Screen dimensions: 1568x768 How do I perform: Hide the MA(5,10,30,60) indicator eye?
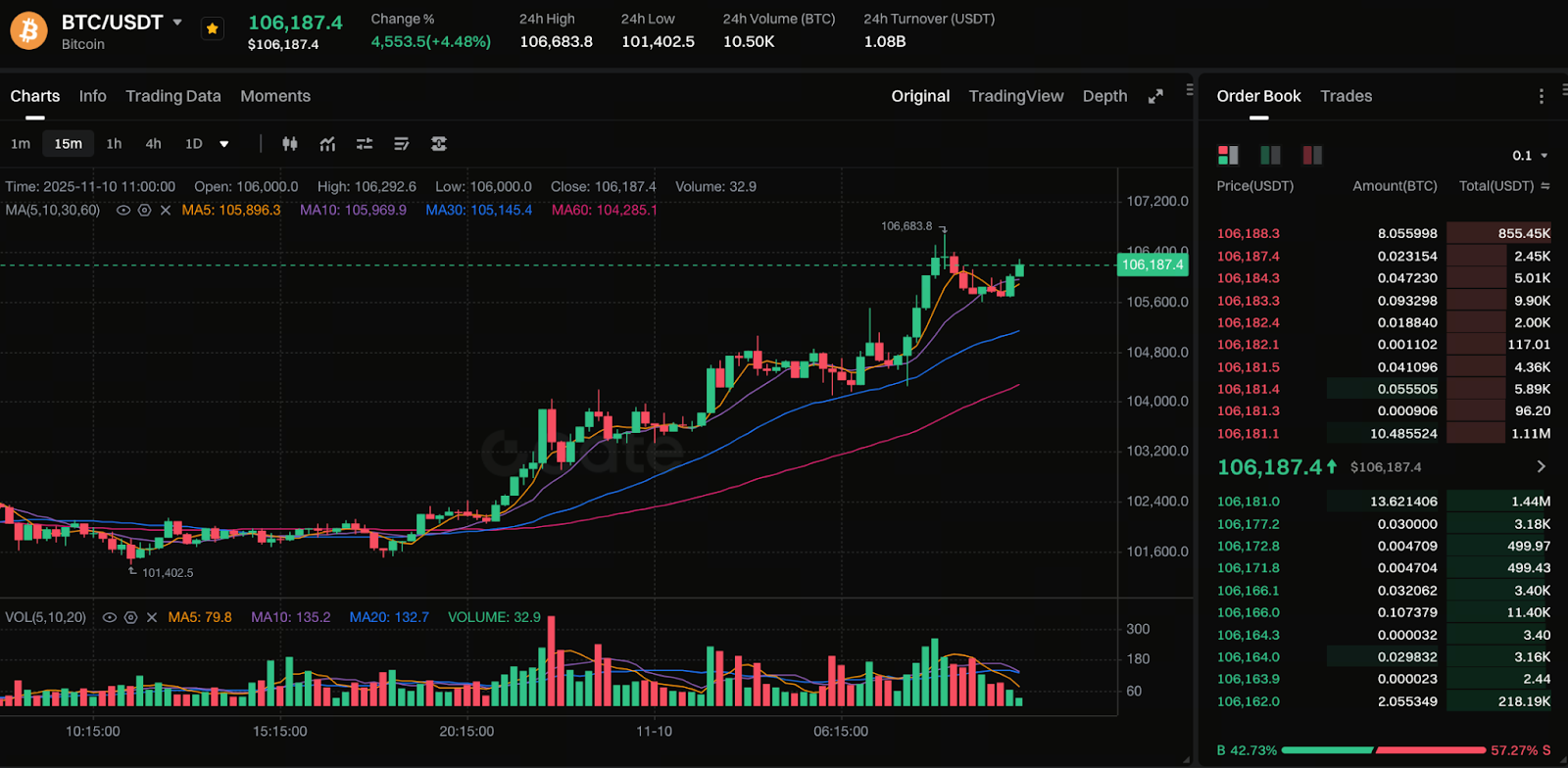[123, 211]
